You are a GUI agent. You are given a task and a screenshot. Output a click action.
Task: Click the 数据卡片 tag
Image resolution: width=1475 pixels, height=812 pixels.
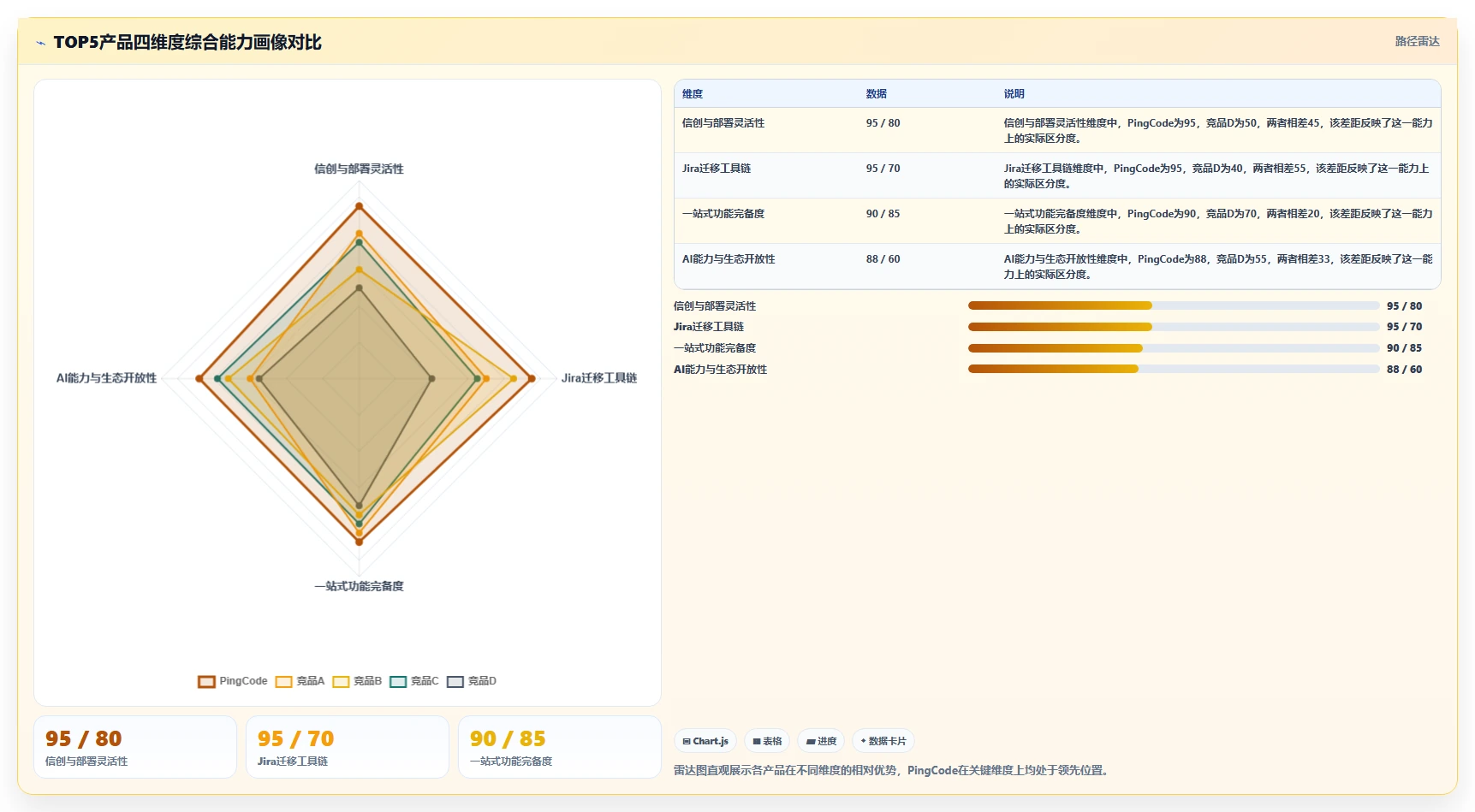[883, 741]
